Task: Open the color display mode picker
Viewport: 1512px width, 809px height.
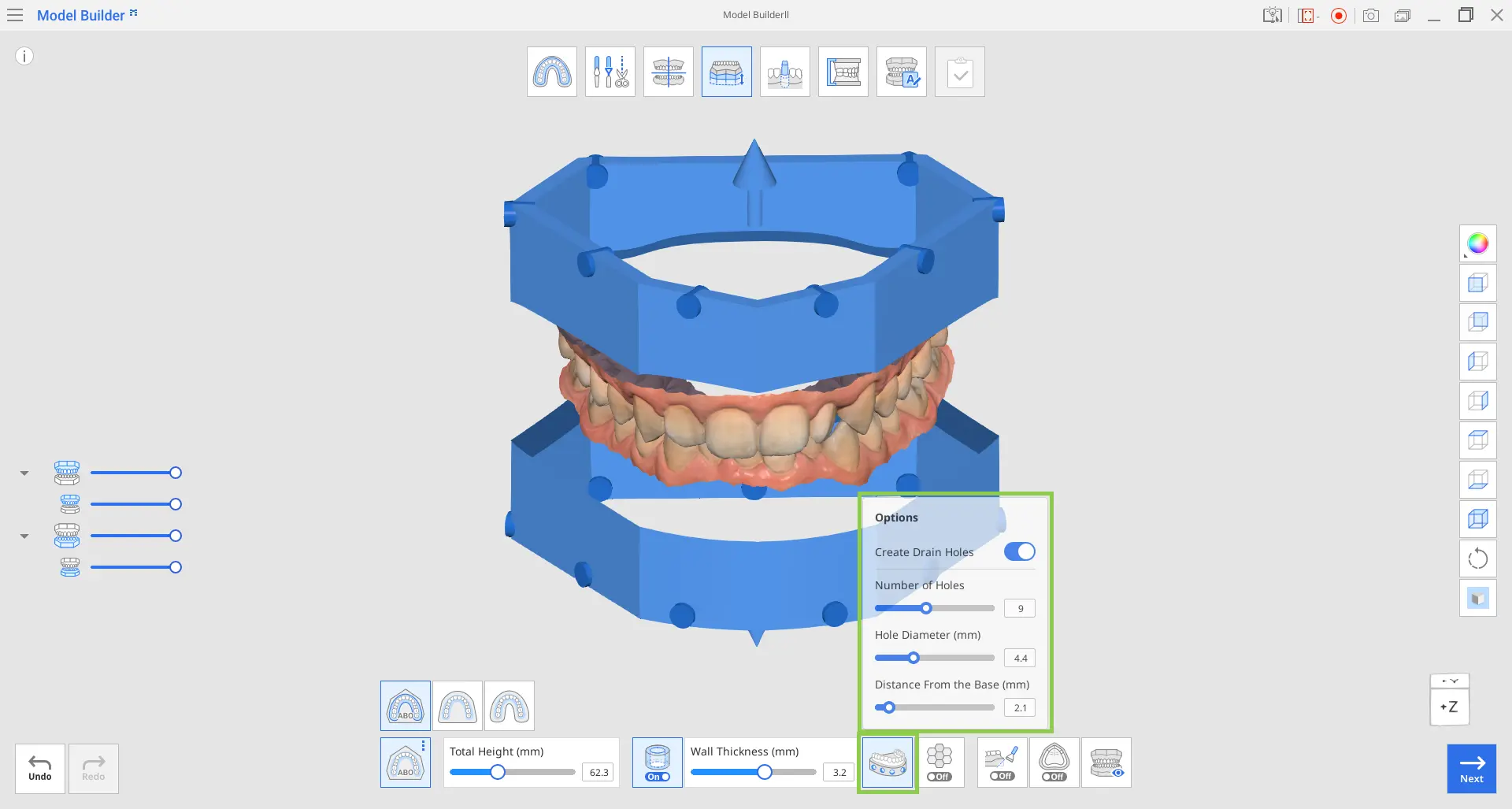Action: click(1478, 243)
